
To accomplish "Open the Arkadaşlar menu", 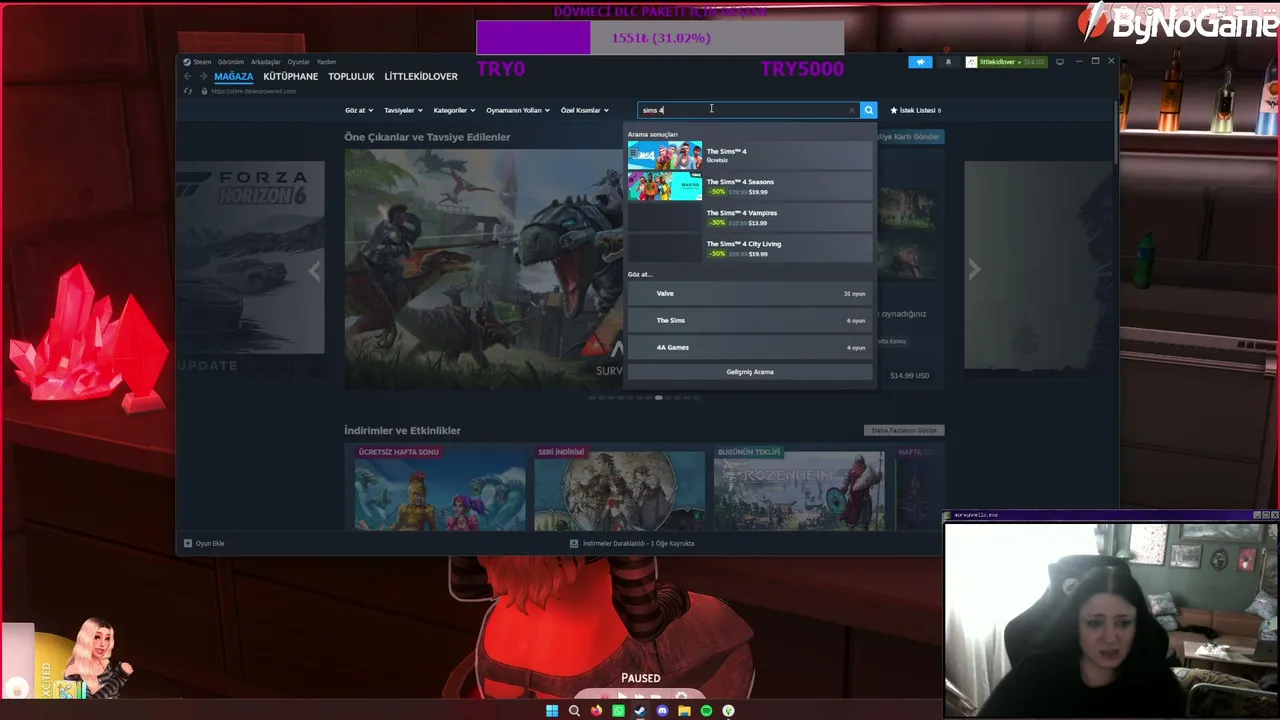I will pos(266,62).
